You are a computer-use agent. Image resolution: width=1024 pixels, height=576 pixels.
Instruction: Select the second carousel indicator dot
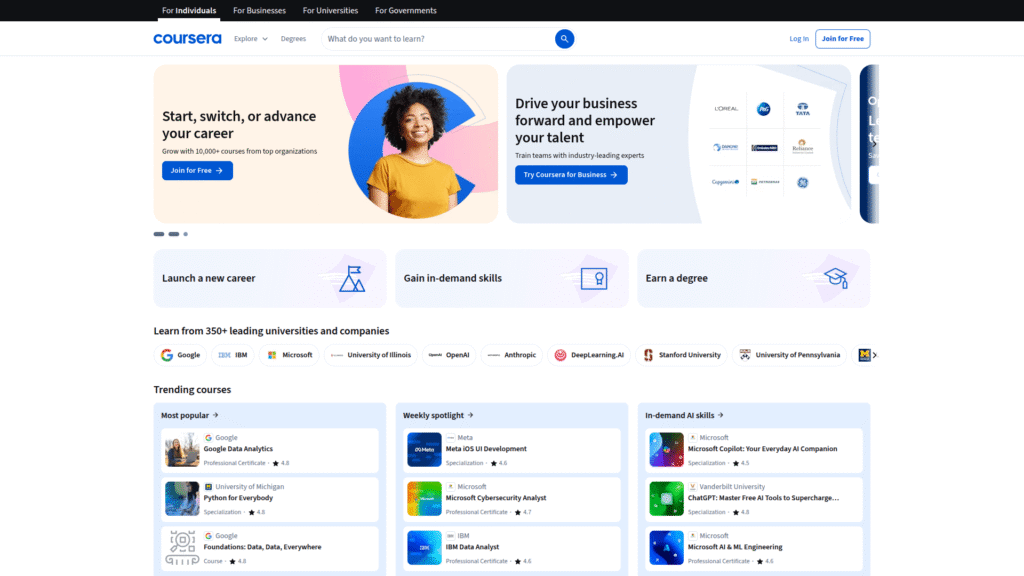tap(172, 233)
